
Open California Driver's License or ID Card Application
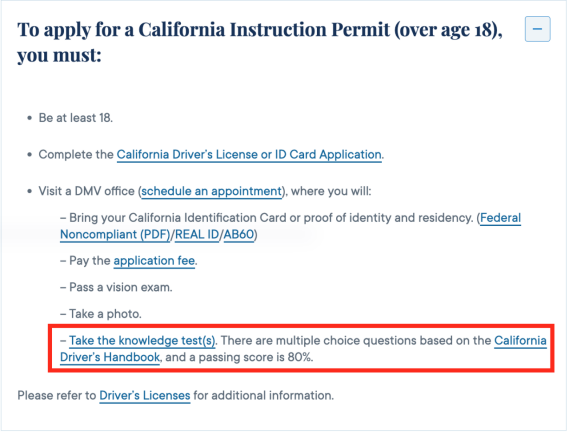coord(249,155)
